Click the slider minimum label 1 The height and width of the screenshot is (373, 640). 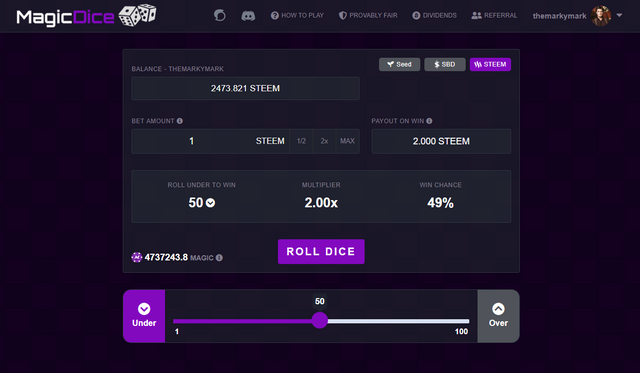(177, 331)
